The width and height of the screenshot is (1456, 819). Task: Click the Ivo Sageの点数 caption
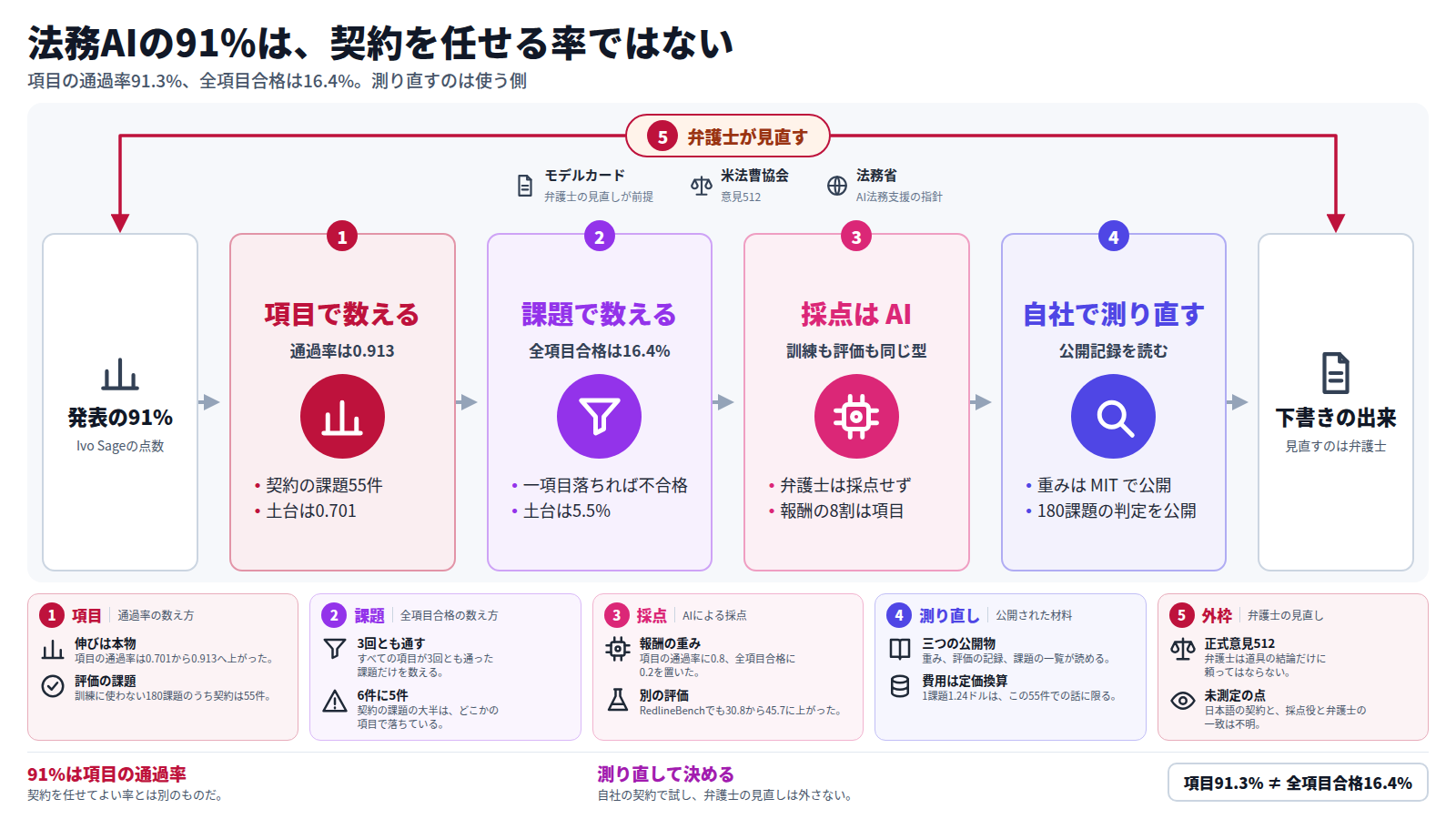[120, 446]
